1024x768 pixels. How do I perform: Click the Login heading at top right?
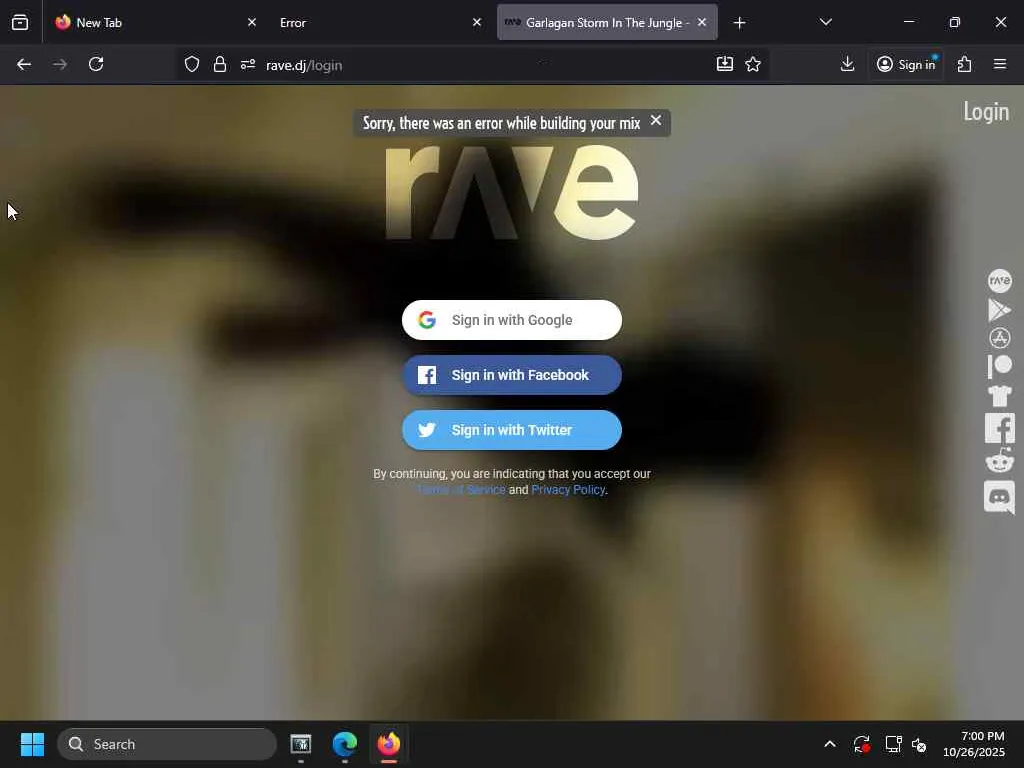click(986, 112)
